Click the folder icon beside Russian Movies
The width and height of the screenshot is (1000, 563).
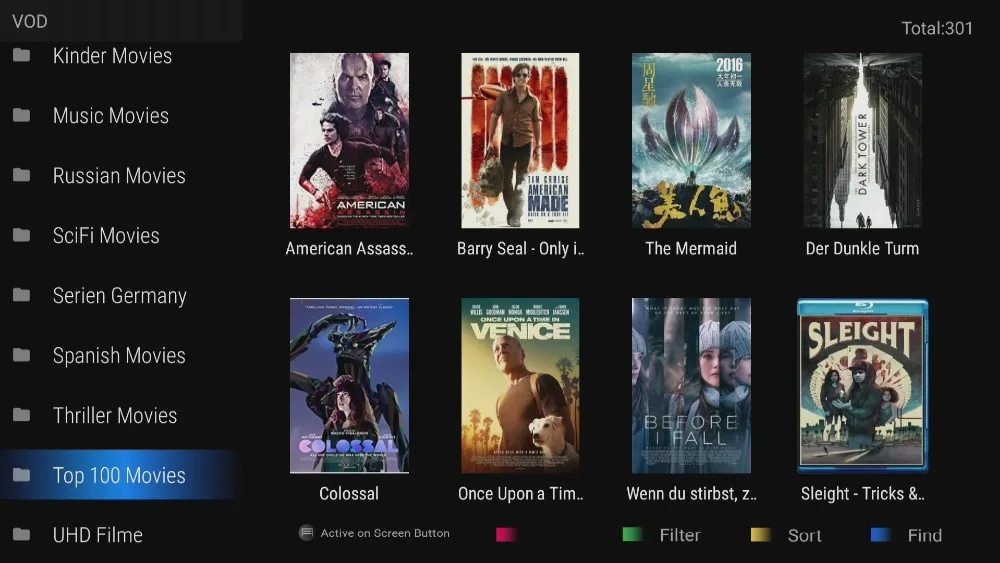pyautogui.click(x=22, y=175)
